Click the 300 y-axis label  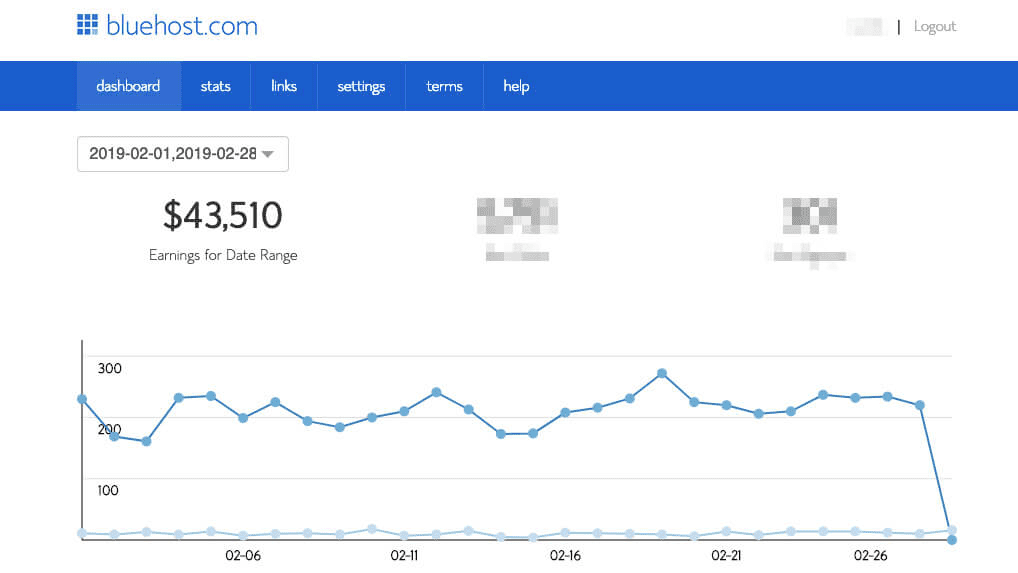109,368
